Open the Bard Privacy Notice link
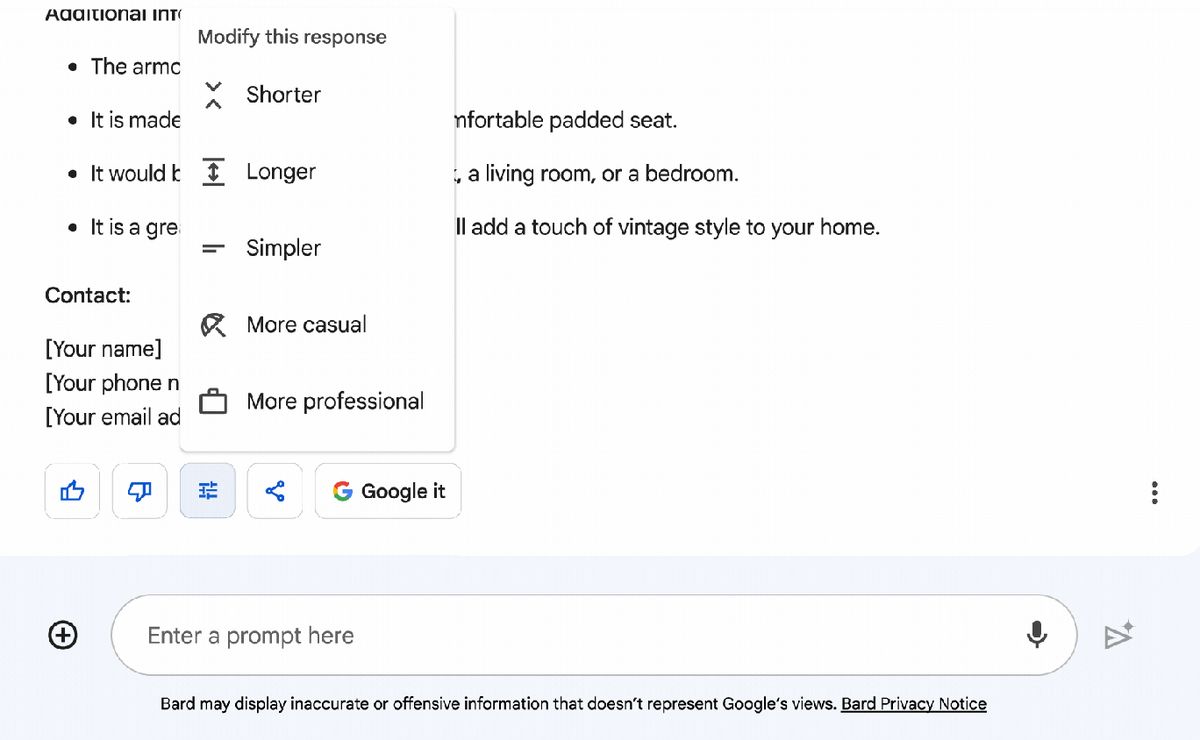The image size is (1200, 740). [x=914, y=704]
